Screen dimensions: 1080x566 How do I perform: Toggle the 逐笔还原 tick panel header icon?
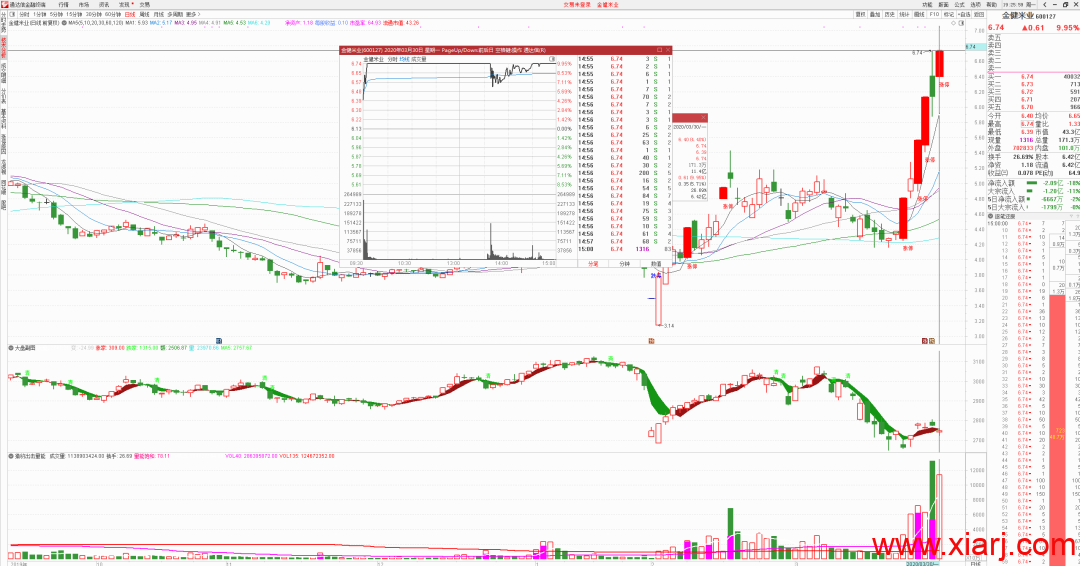(991, 216)
